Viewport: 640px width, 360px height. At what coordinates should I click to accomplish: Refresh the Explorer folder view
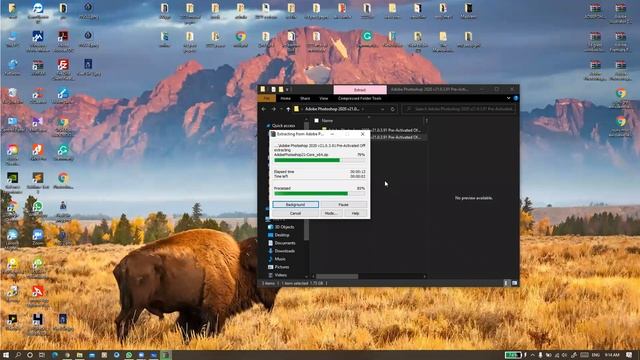pyautogui.click(x=393, y=109)
